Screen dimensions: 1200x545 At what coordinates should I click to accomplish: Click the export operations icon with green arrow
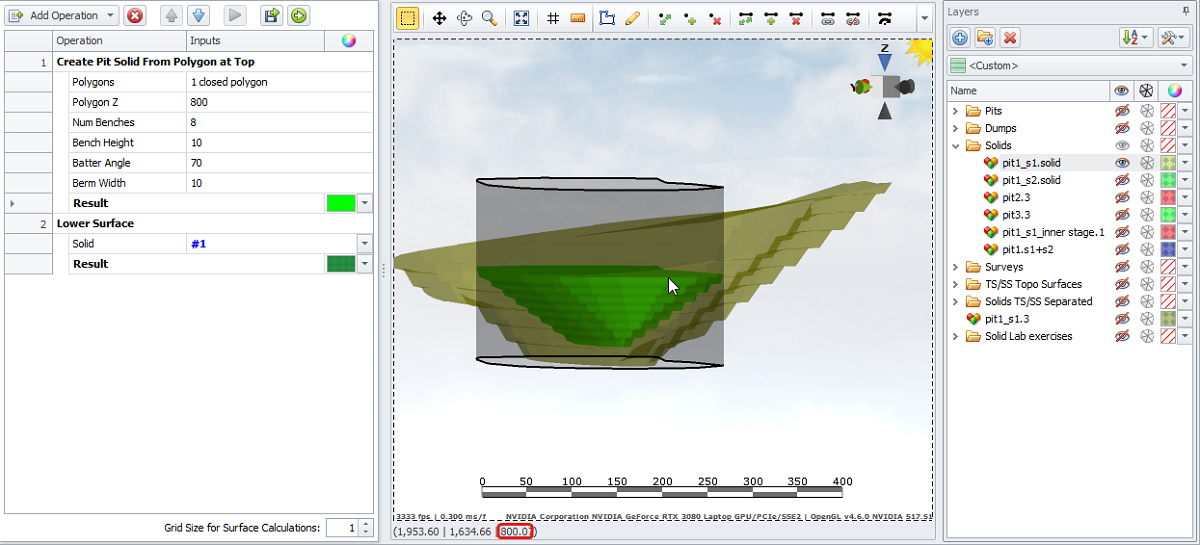271,16
